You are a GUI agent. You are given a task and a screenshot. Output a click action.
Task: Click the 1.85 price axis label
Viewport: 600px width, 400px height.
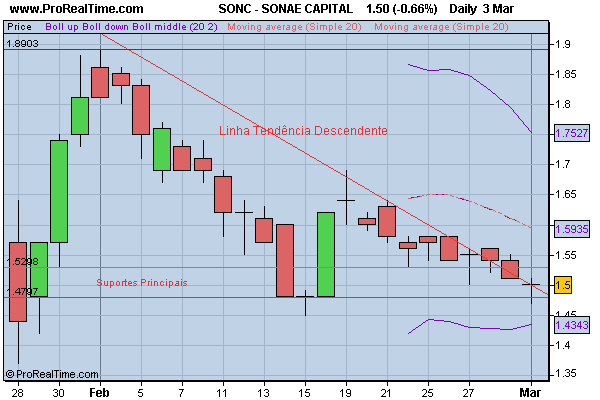[566, 74]
